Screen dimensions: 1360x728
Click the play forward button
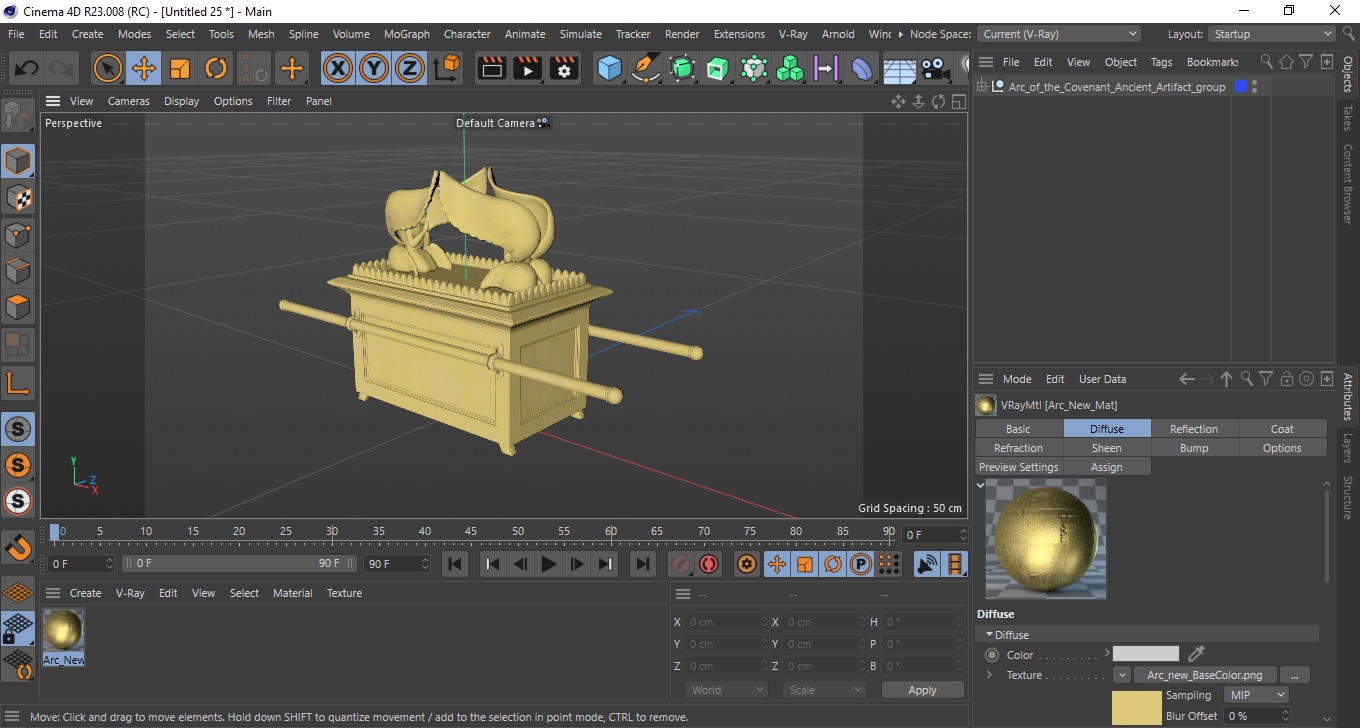point(548,564)
